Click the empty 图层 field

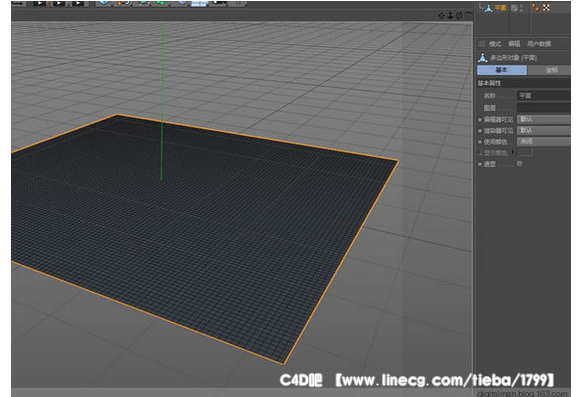tap(544, 108)
